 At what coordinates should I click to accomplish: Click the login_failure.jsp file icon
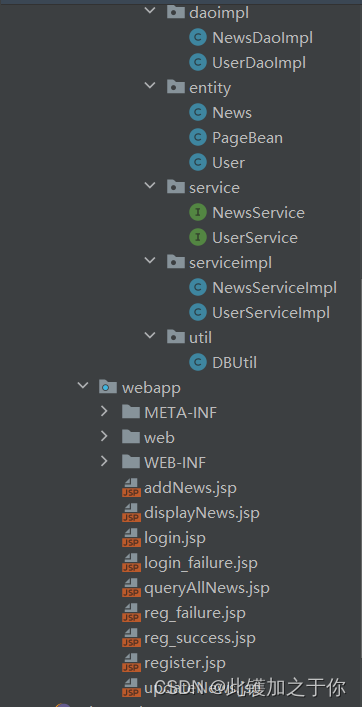[x=131, y=563]
